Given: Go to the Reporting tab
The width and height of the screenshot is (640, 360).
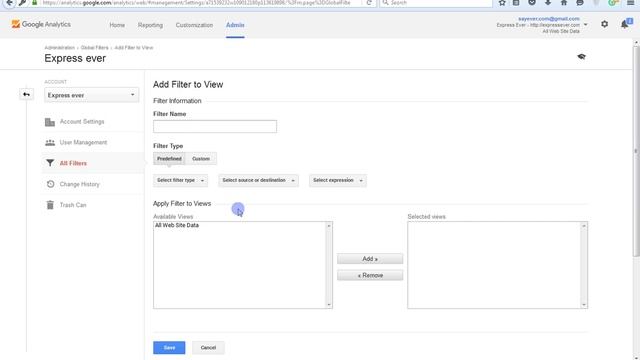Looking at the screenshot, I should click(x=150, y=25).
